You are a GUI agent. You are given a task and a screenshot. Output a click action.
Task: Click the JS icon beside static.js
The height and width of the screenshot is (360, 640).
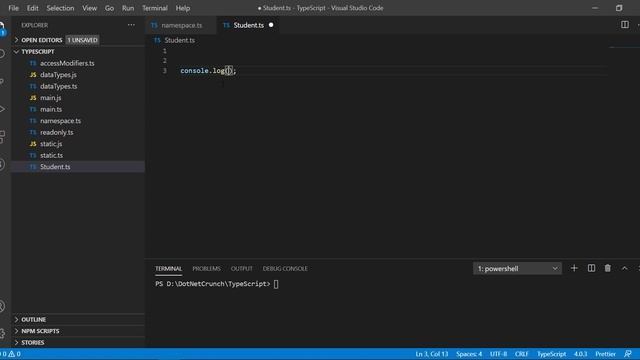click(33, 144)
